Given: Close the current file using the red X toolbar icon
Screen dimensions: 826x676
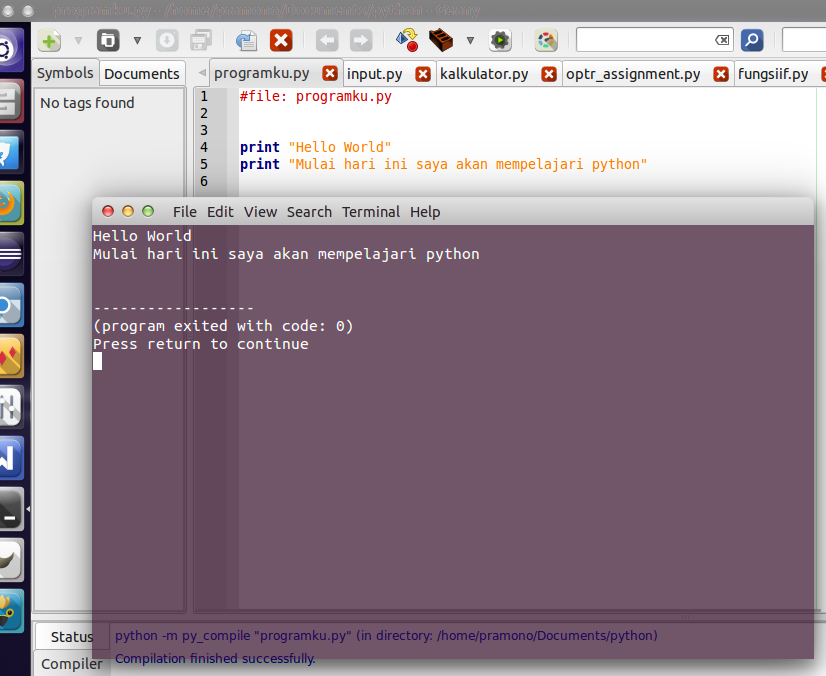Looking at the screenshot, I should tap(282, 41).
